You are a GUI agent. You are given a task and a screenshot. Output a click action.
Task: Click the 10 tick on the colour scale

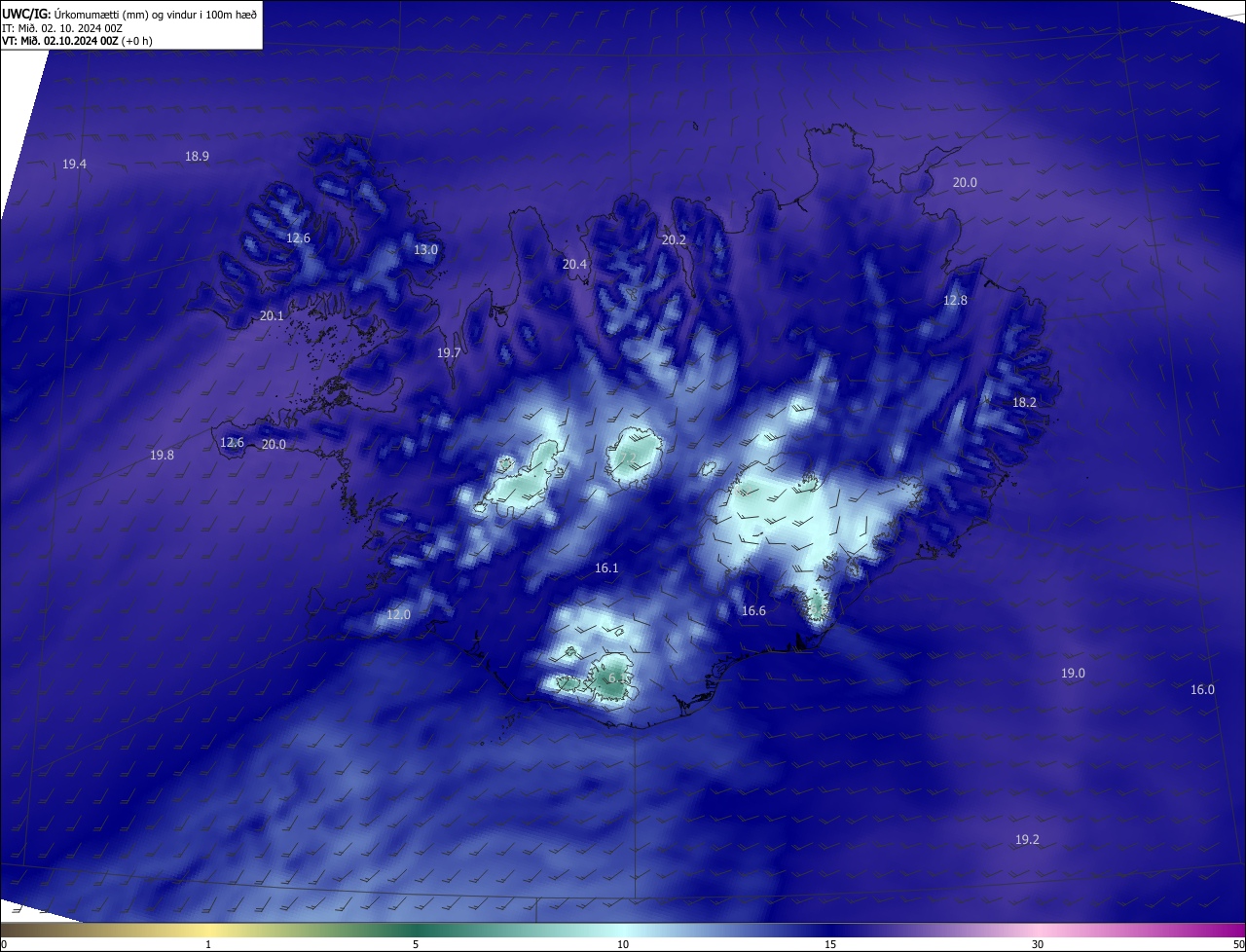(x=623, y=945)
